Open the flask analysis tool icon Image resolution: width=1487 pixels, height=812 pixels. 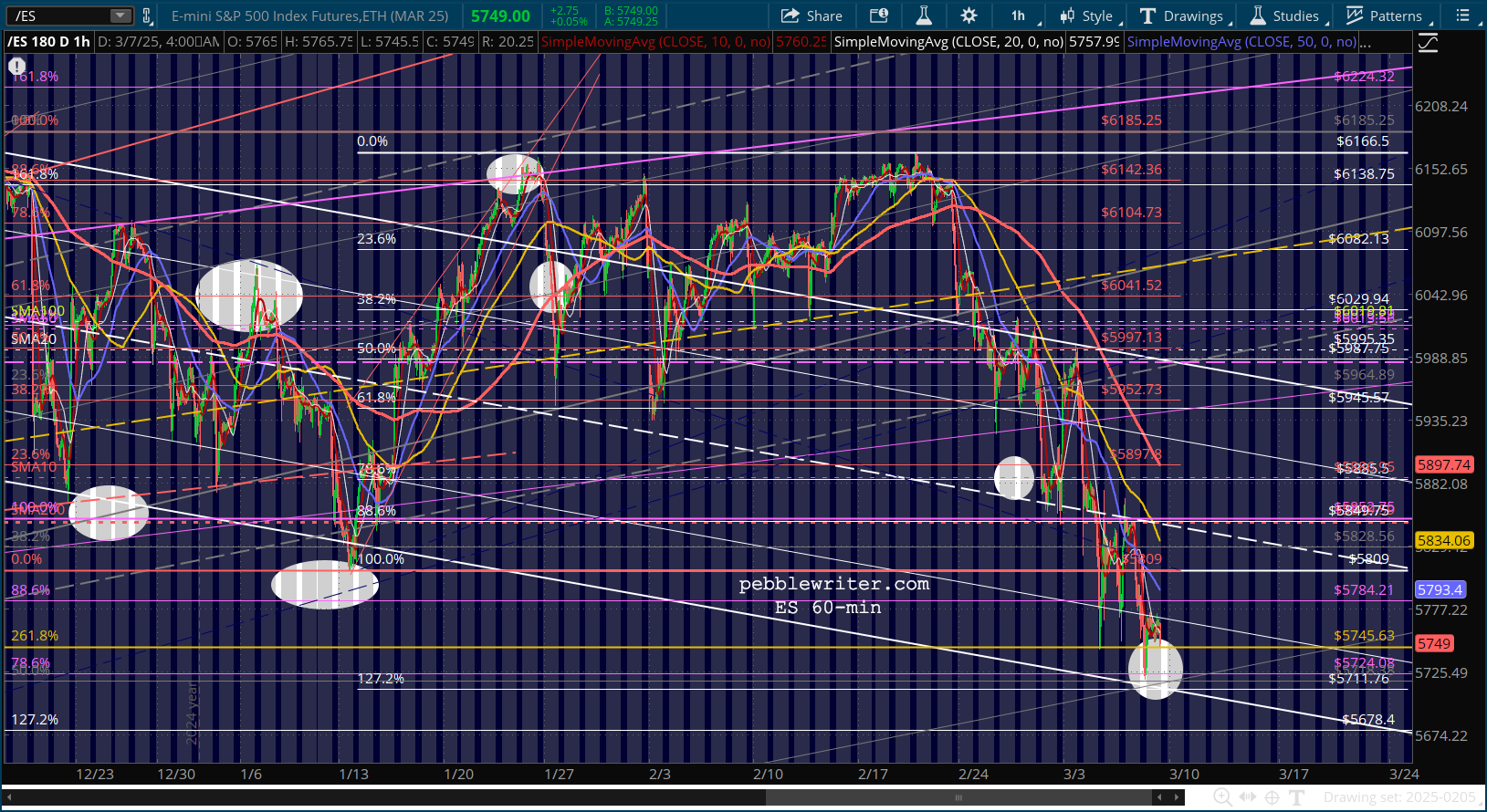[x=924, y=16]
